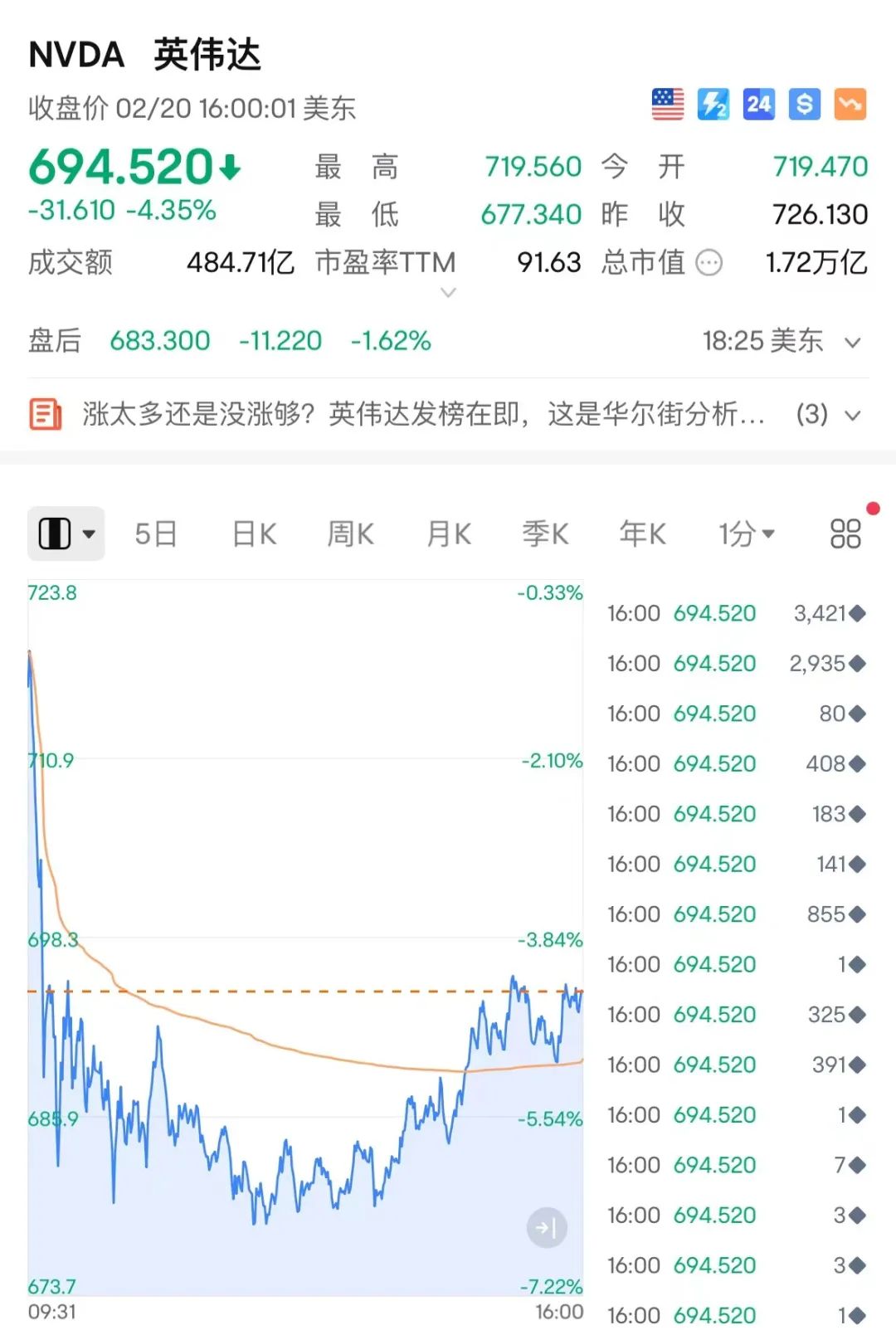
Task: Open the chart layout type dropdown
Action: point(66,534)
